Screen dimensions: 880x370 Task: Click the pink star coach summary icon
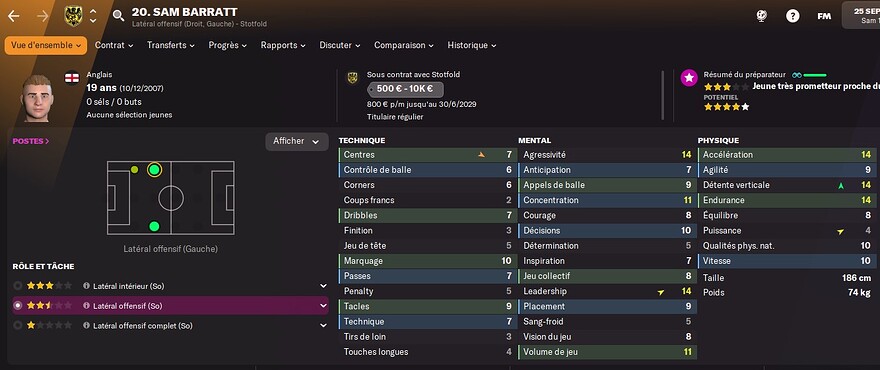pyautogui.click(x=689, y=78)
